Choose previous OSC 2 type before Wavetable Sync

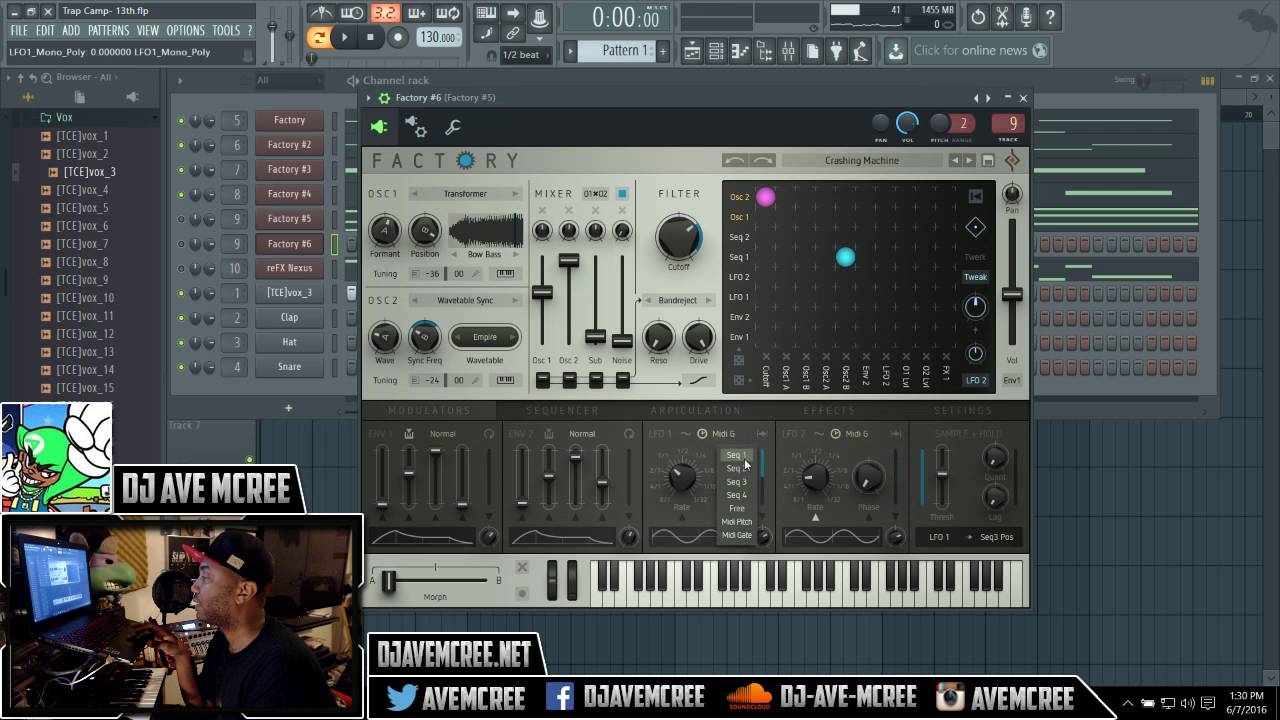point(415,300)
